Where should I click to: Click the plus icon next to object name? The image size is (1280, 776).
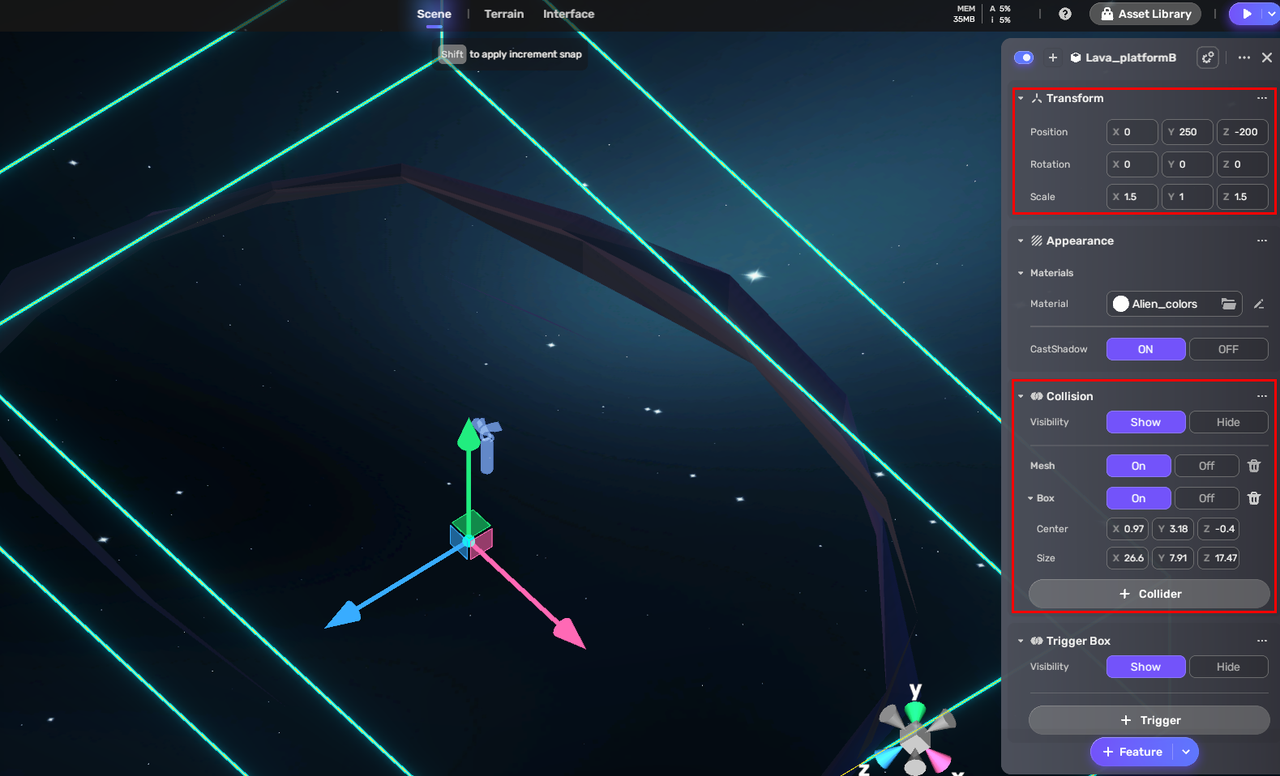pyautogui.click(x=1052, y=58)
